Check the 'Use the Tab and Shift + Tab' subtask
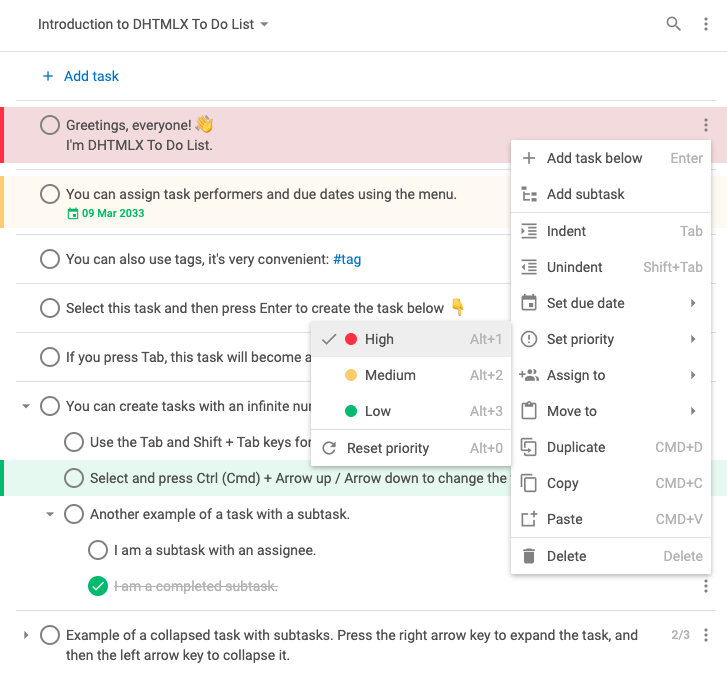 (74, 442)
